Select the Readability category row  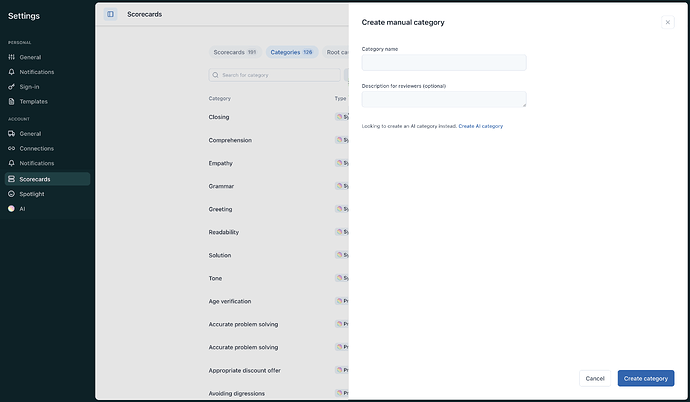[x=224, y=232]
